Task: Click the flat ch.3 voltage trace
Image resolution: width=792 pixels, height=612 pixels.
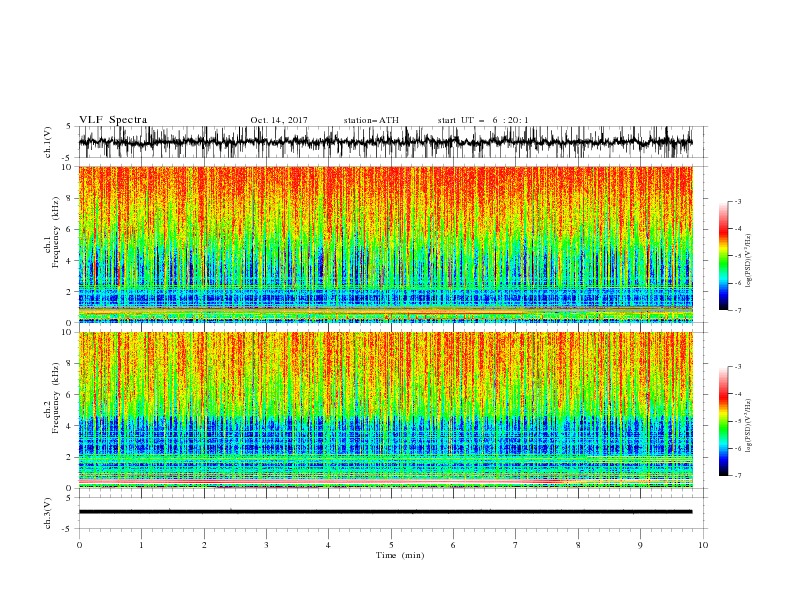Action: (385, 512)
